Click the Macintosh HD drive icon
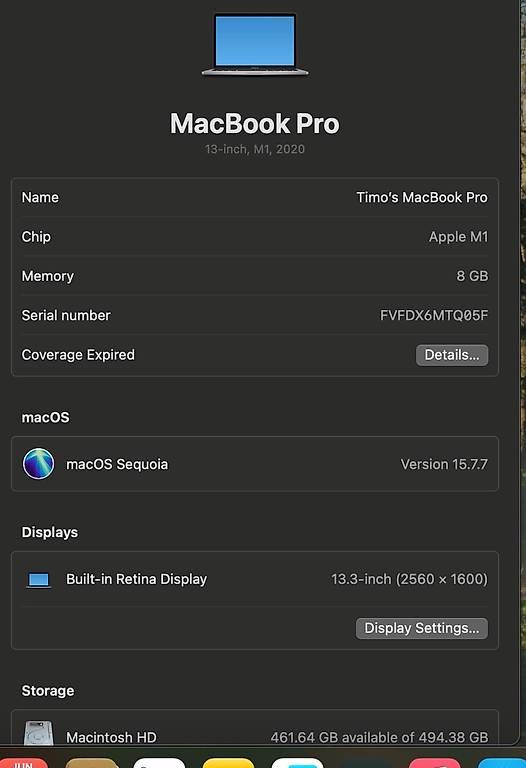 click(x=39, y=733)
